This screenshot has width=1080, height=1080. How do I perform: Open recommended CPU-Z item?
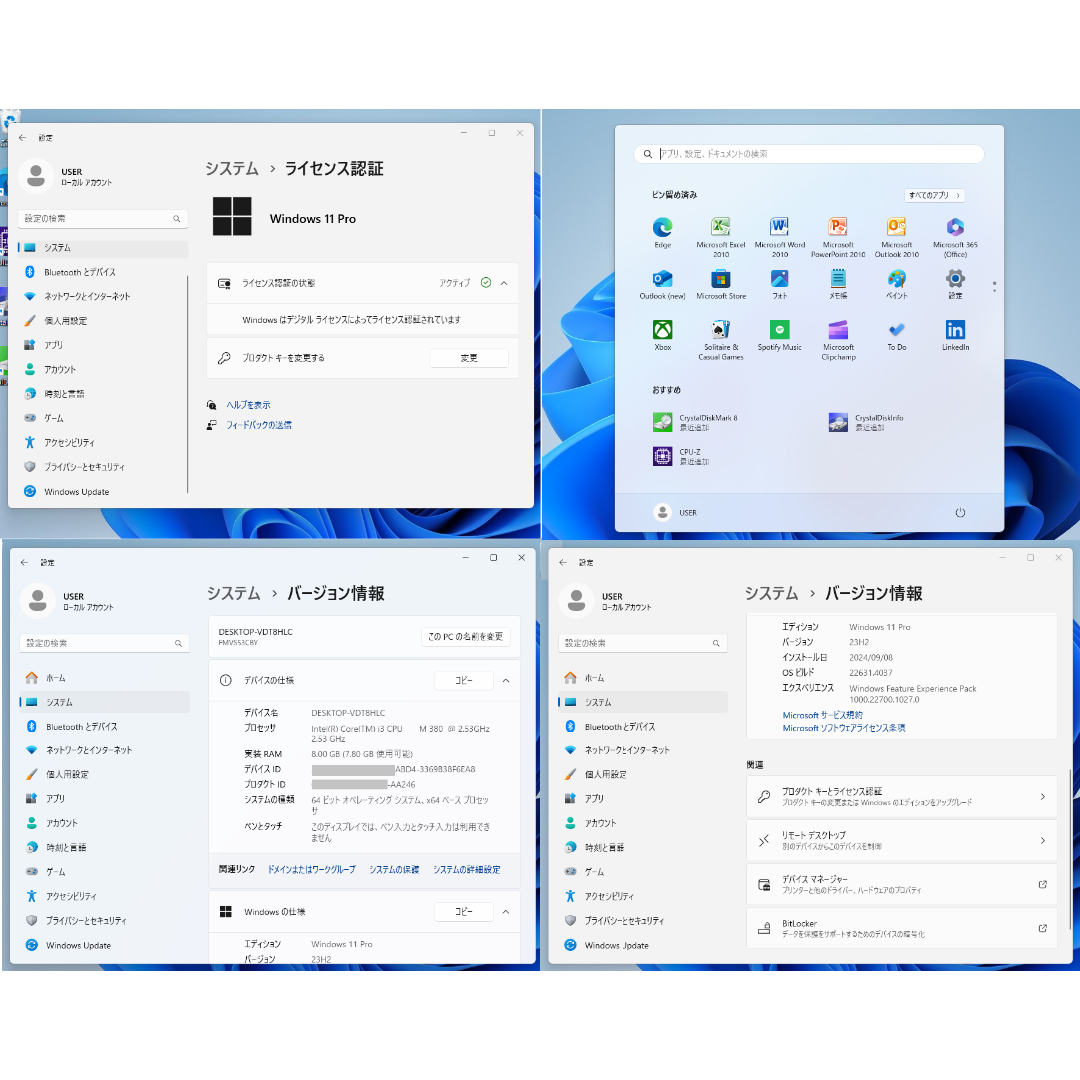681,456
